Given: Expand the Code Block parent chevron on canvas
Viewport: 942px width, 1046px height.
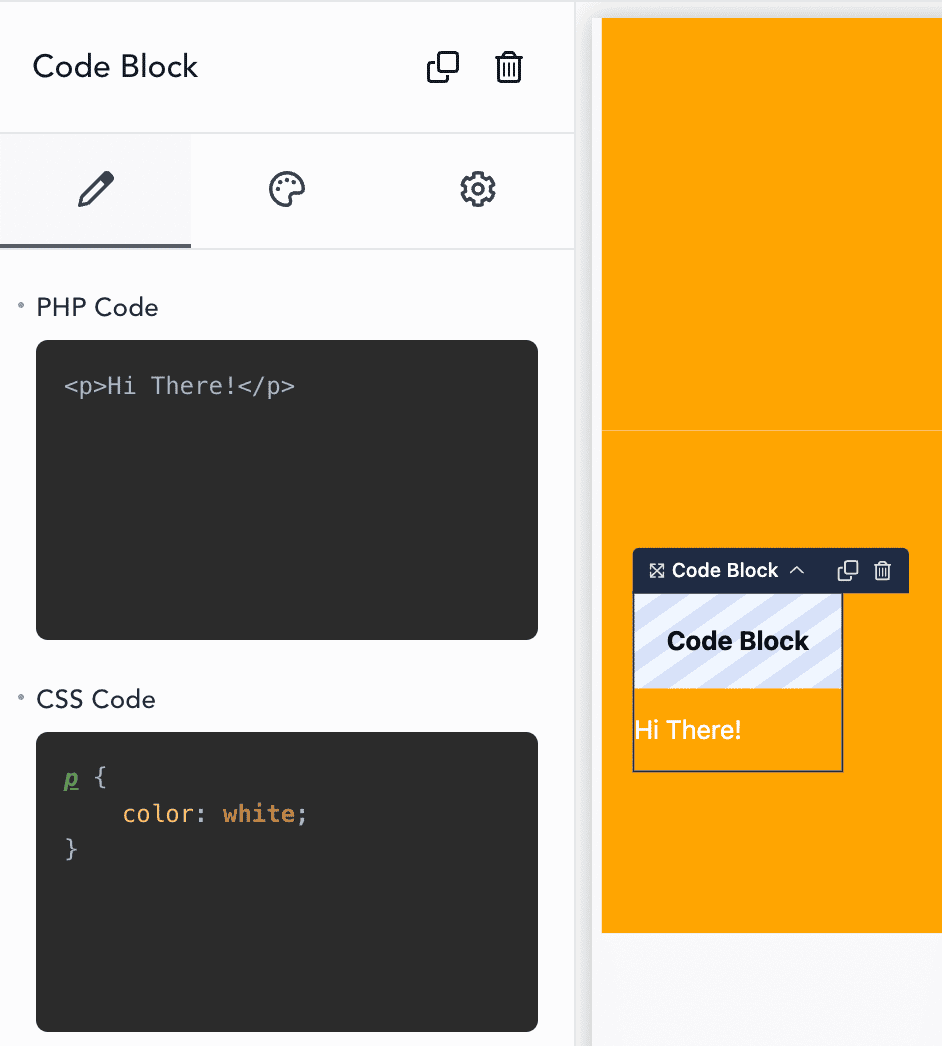Looking at the screenshot, I should (797, 570).
